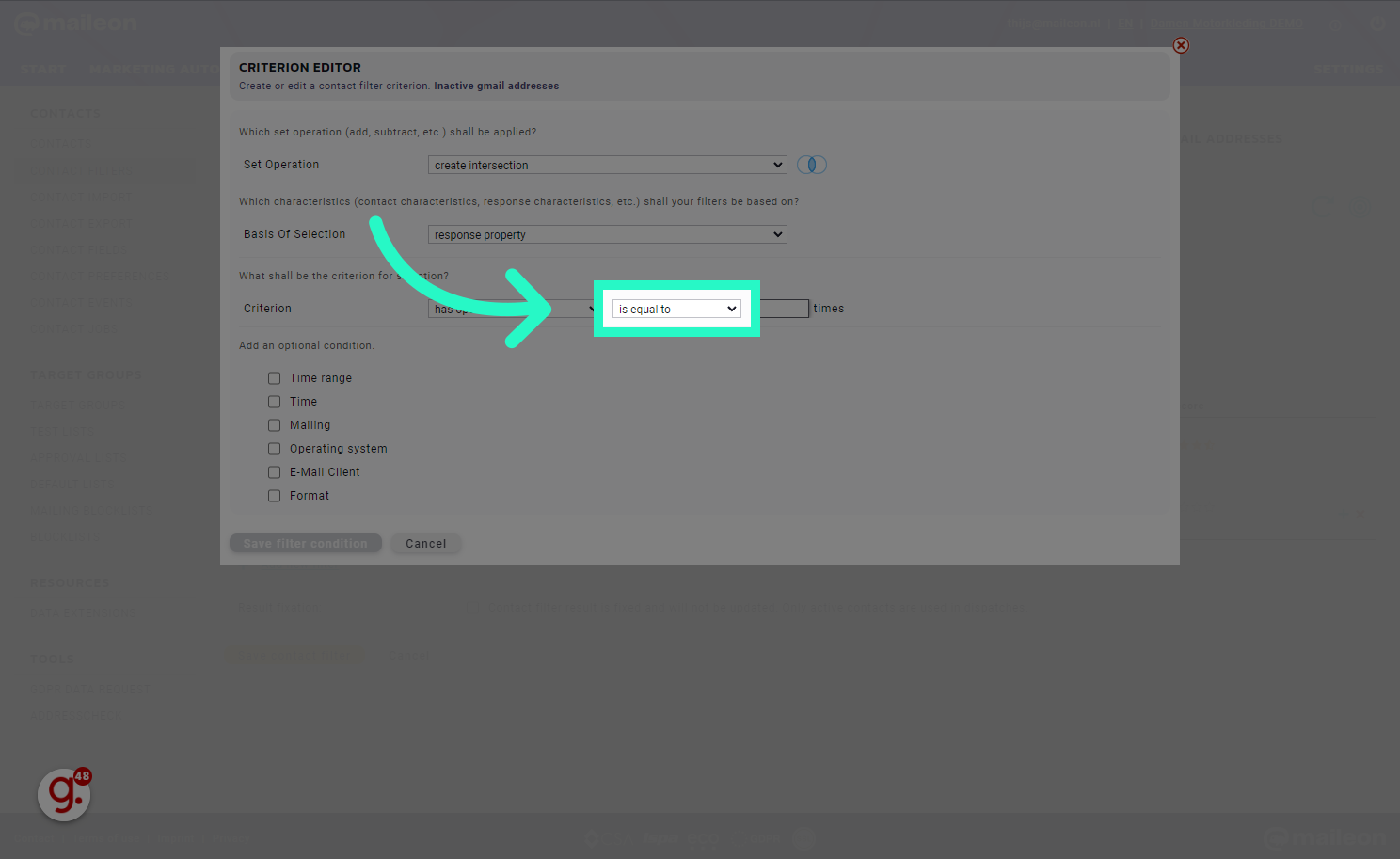
Task: Toggle the Operating system checkbox
Action: pos(274,449)
